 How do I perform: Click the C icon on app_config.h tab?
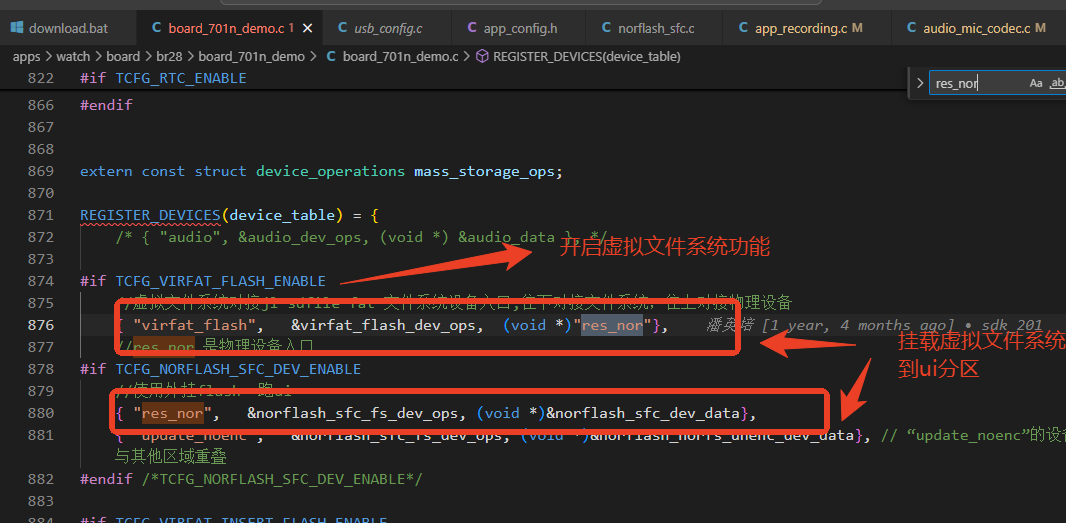click(472, 28)
